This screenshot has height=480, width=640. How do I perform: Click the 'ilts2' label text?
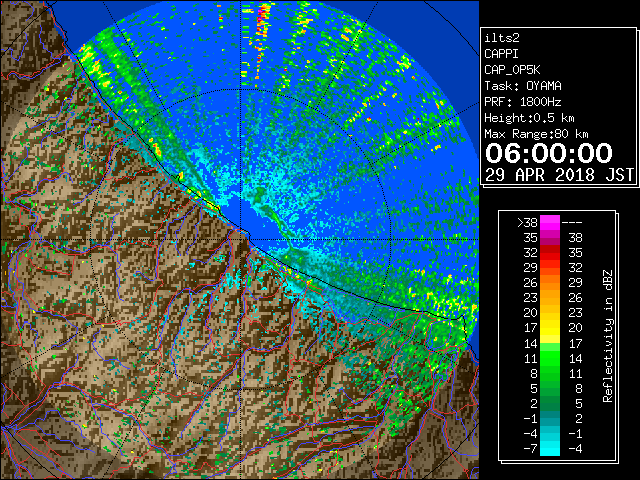coord(502,38)
